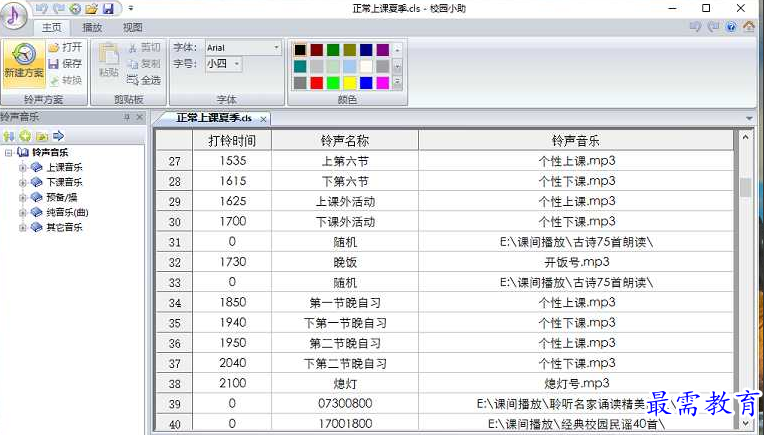Click the 打铃时间 column header
The width and height of the screenshot is (768, 435).
232,141
